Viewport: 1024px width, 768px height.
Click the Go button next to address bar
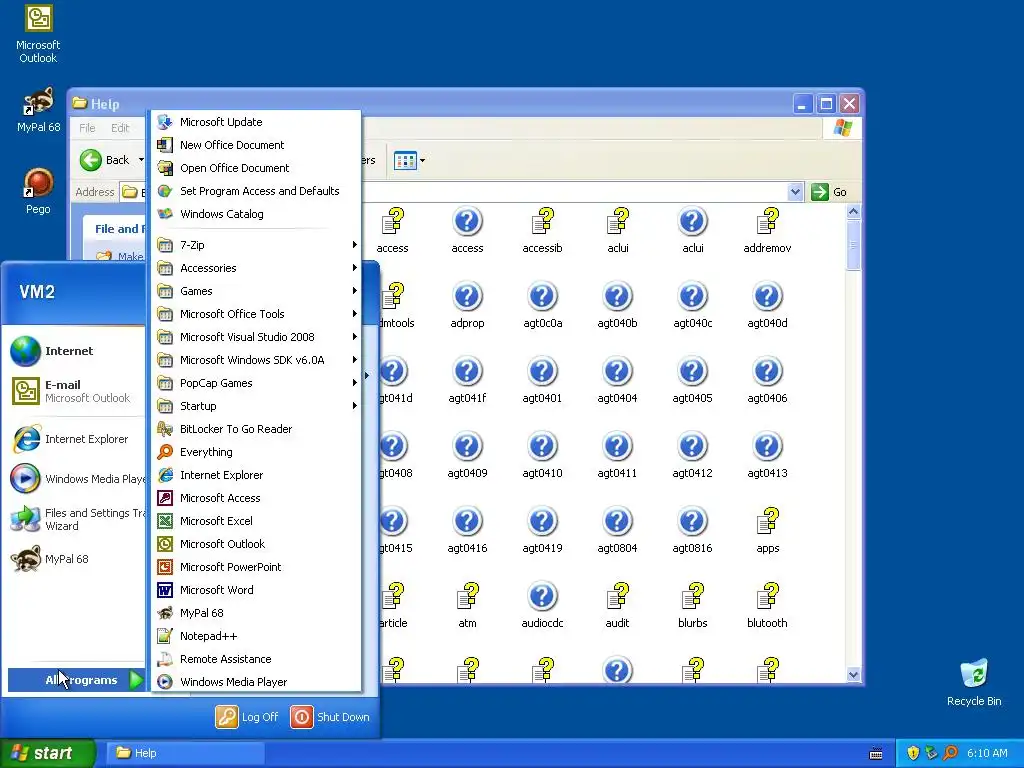[829, 192]
